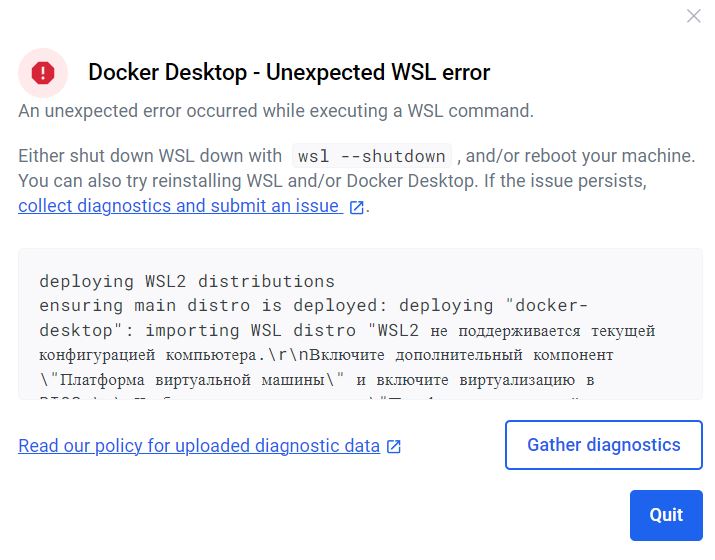Click the "Docker Desktop - Unexpected WSL error" title
The height and width of the screenshot is (560, 715).
(289, 72)
